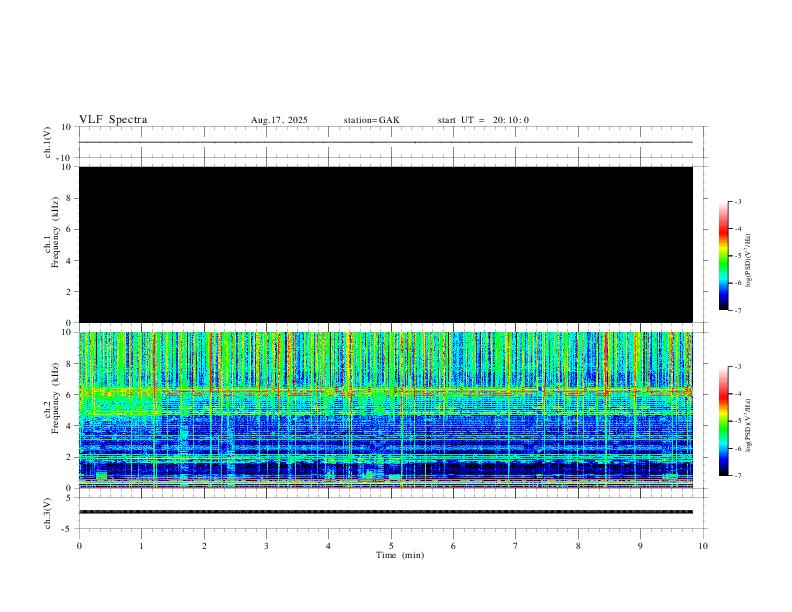The image size is (792, 612).
Task: Click the lower PSD color bar
Action: tap(723, 421)
